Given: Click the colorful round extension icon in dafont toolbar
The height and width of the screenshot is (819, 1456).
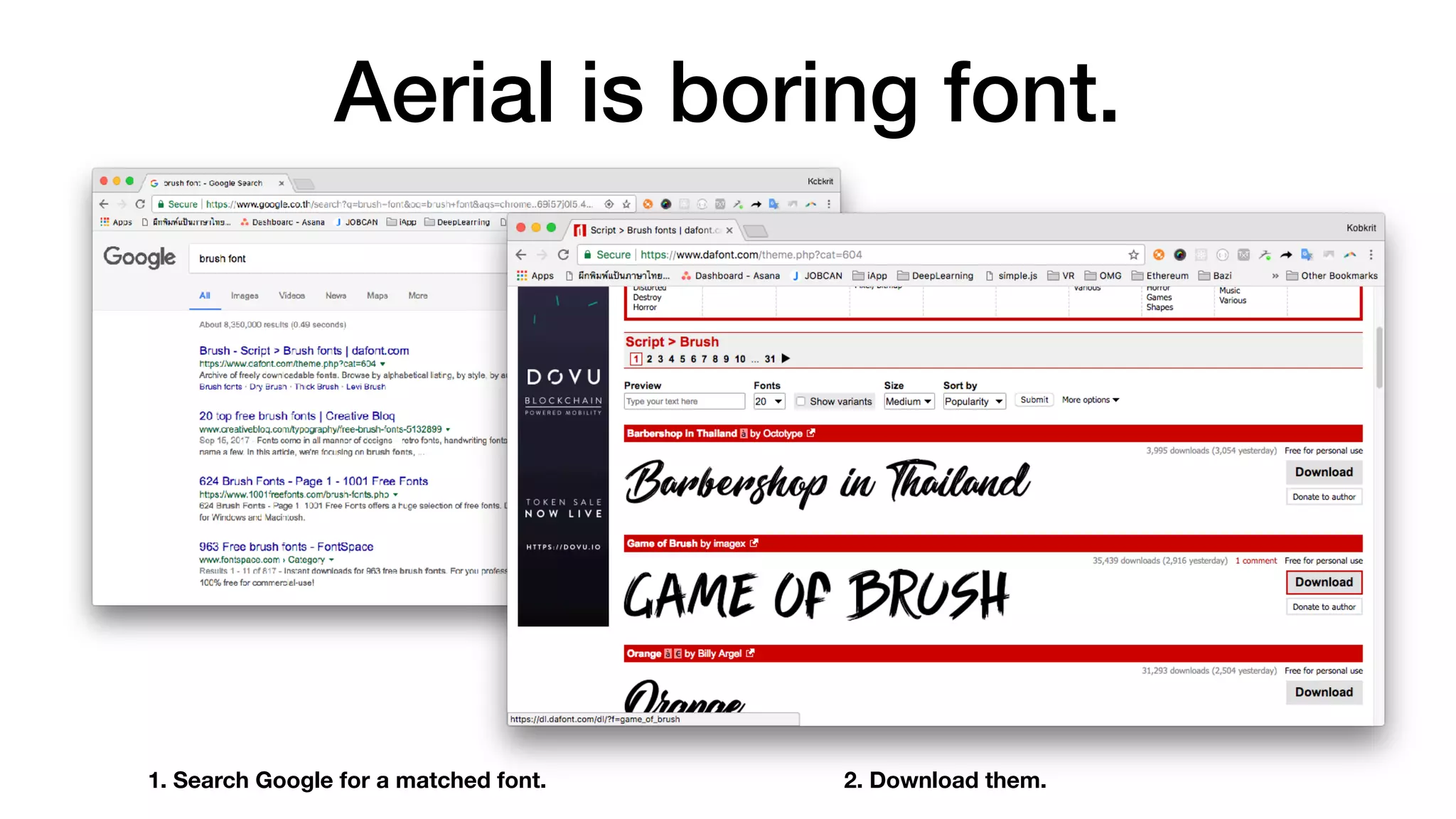Looking at the screenshot, I should click(x=1180, y=255).
